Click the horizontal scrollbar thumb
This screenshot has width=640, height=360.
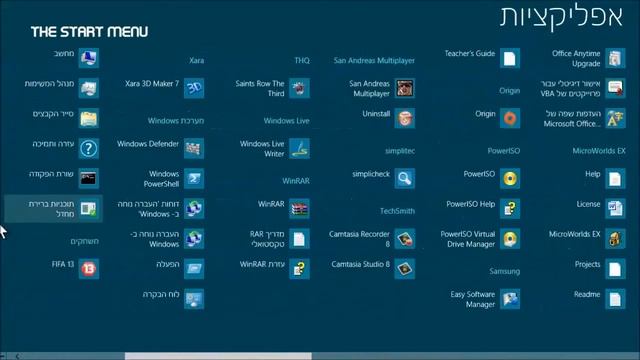click(x=218, y=356)
